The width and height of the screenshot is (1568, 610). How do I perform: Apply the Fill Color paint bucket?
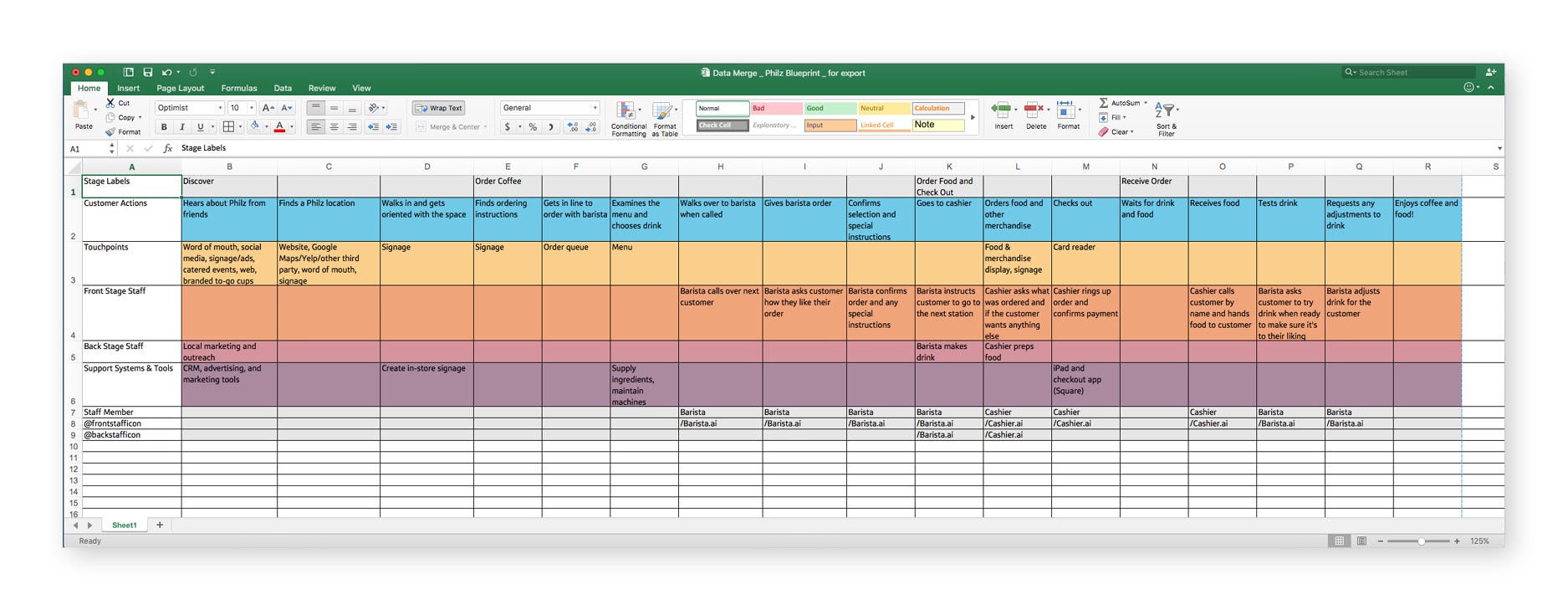255,127
